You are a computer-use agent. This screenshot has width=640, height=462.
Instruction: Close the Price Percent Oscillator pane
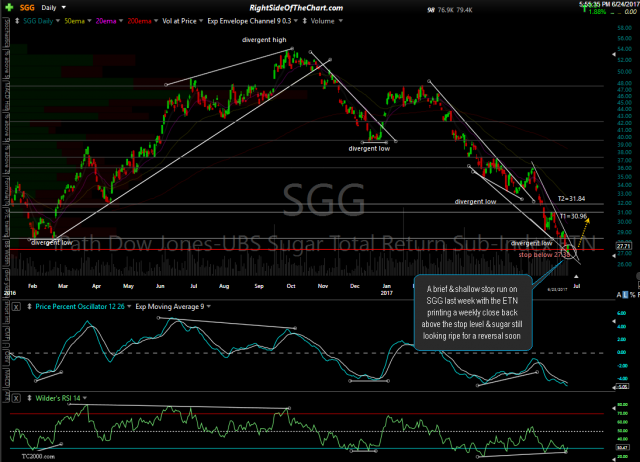[x=16, y=307]
